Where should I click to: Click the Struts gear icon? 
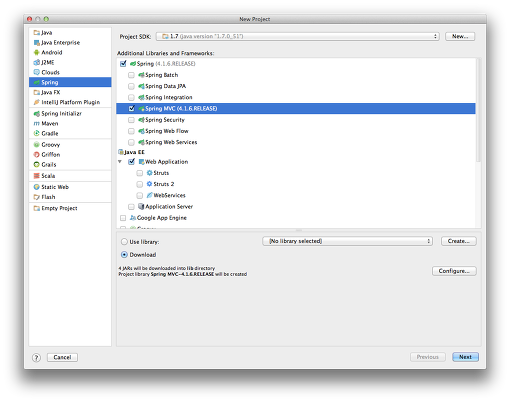click(x=150, y=173)
